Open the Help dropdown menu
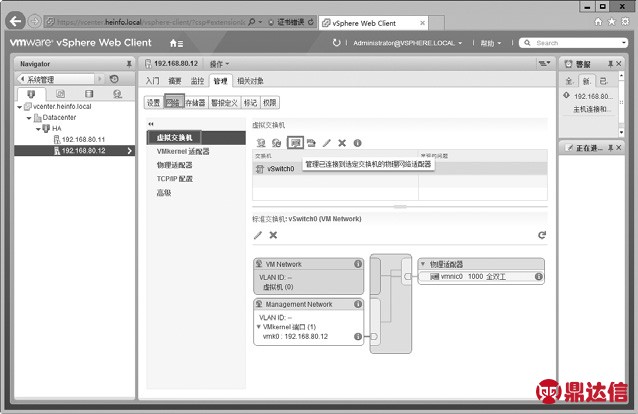Image resolution: width=638 pixels, height=414 pixels. coord(491,43)
